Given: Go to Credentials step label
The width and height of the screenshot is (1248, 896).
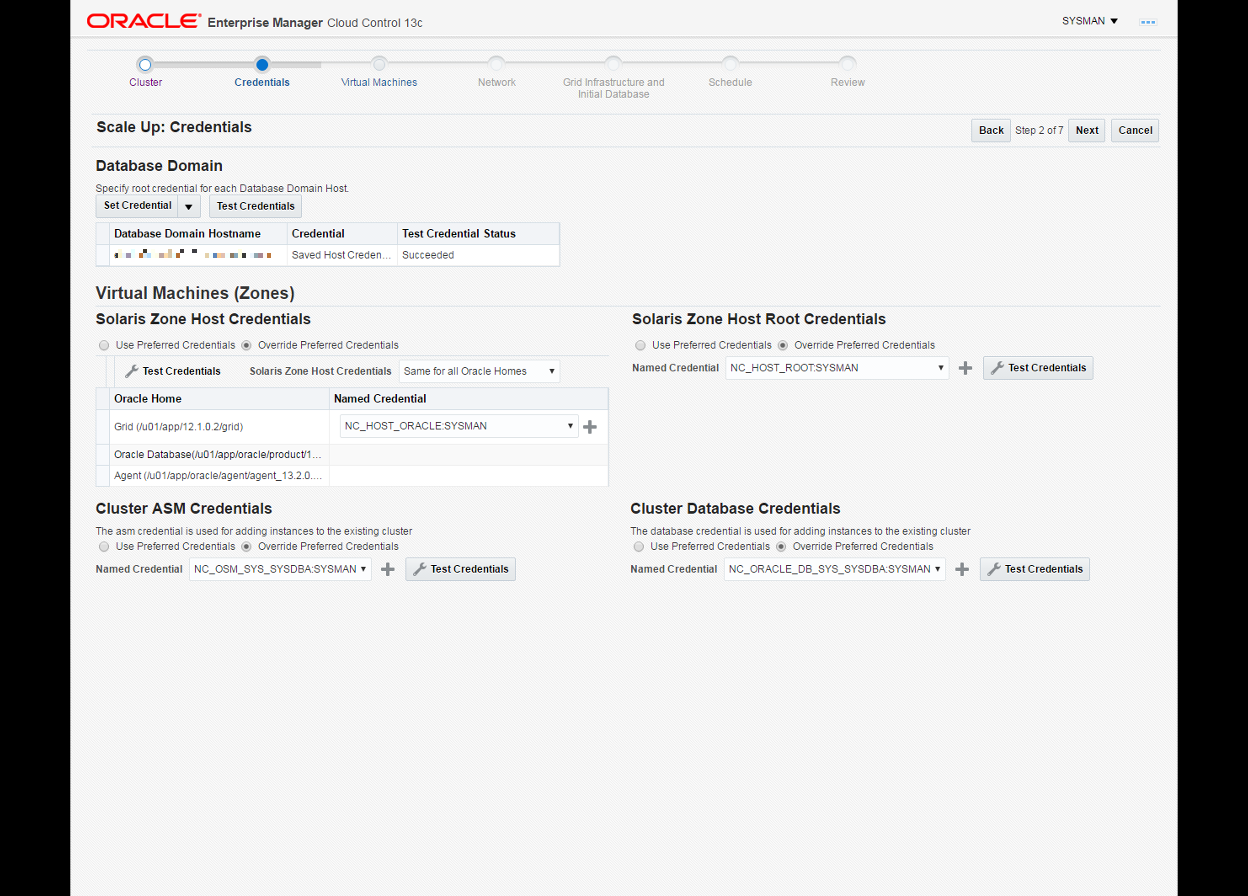Looking at the screenshot, I should tap(262, 82).
